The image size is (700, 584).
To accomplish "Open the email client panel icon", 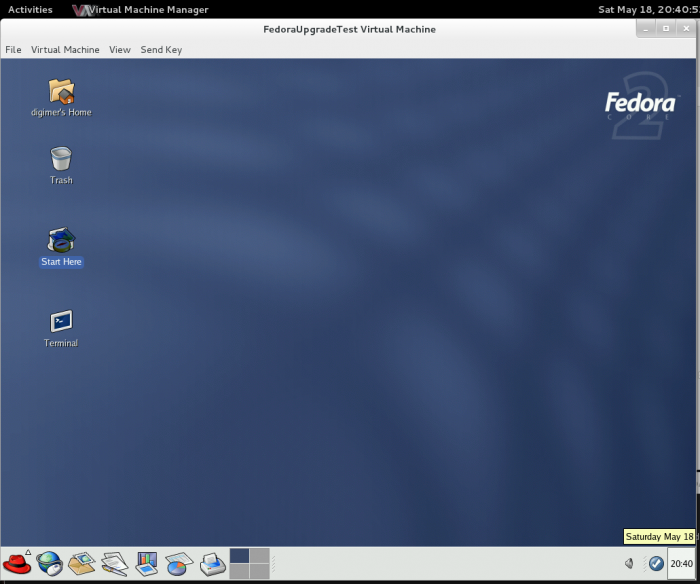I will coord(82,563).
